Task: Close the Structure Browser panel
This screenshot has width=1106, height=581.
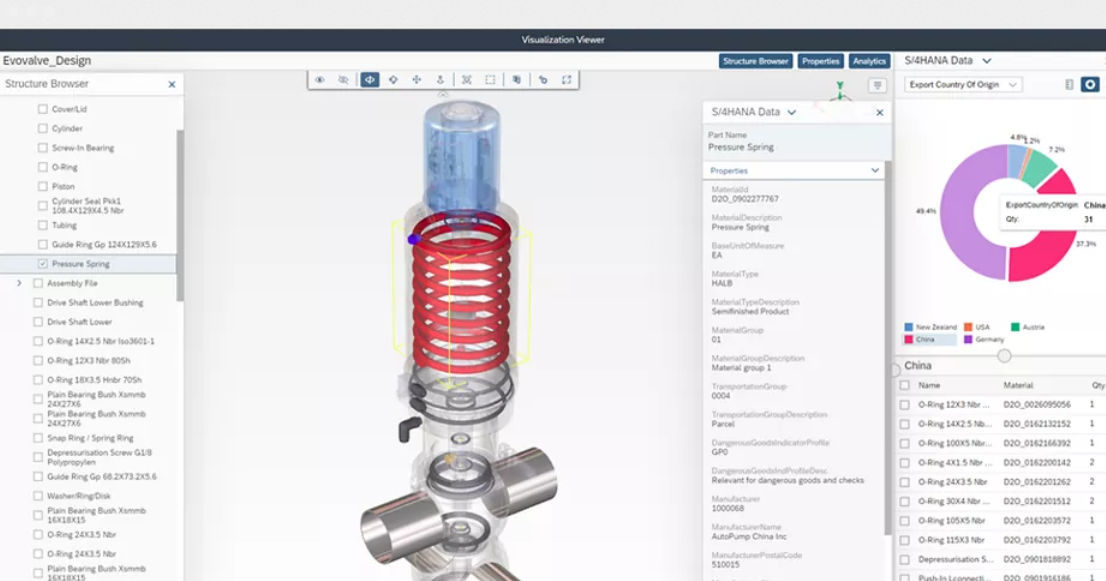Action: (171, 85)
